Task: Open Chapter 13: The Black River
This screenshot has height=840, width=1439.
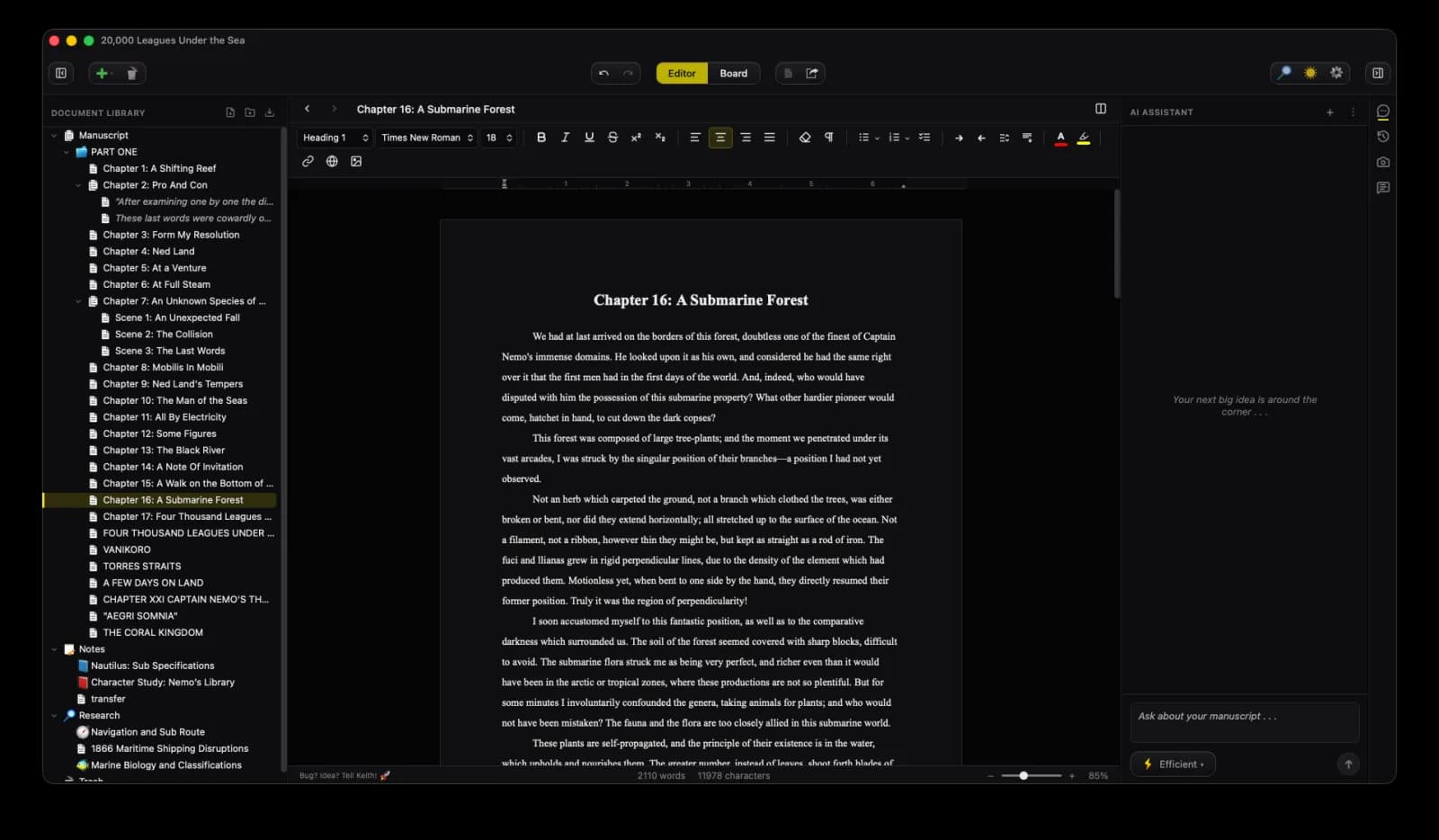Action: [x=164, y=451]
